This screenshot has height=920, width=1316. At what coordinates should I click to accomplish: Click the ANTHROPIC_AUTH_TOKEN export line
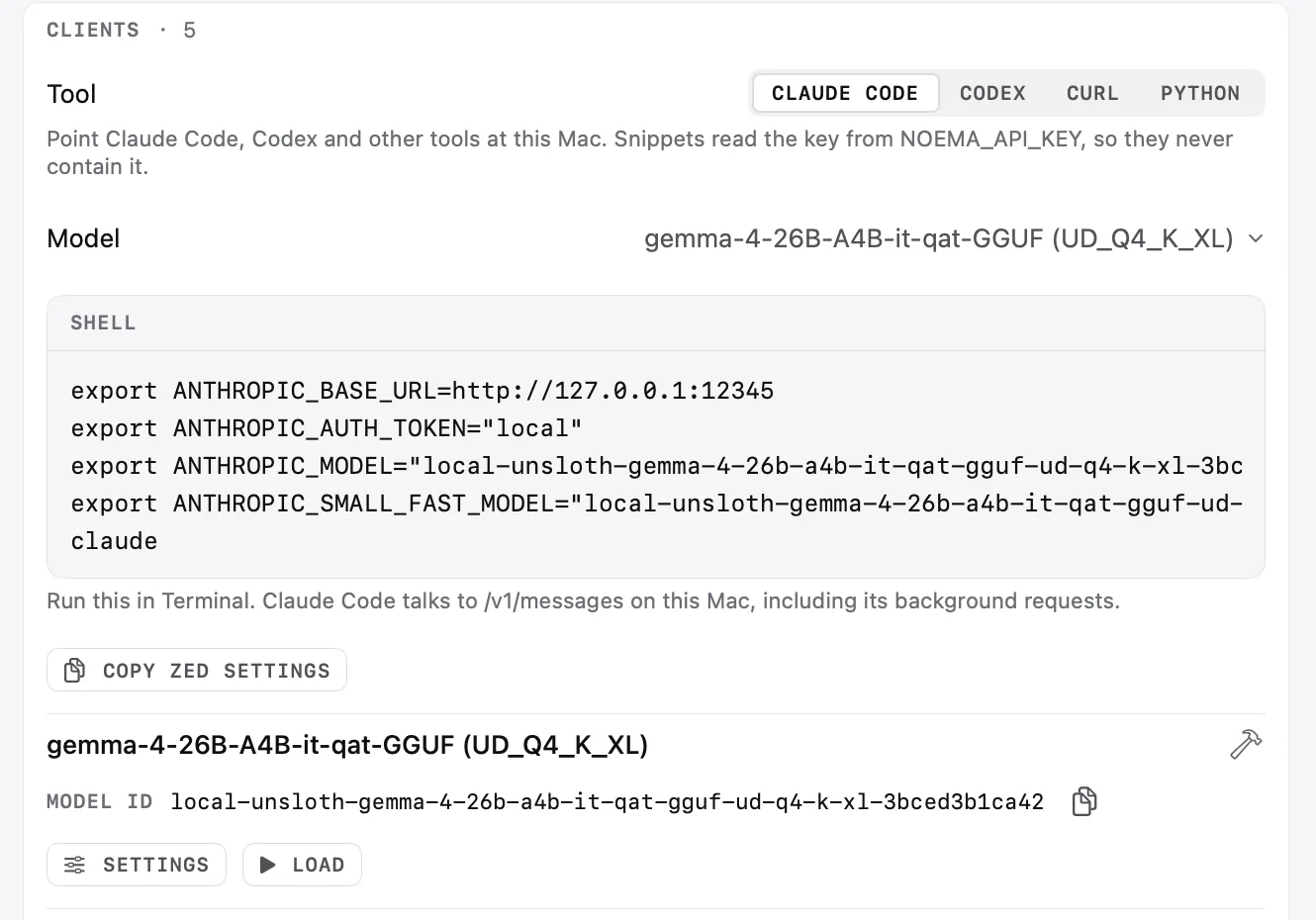click(x=327, y=428)
